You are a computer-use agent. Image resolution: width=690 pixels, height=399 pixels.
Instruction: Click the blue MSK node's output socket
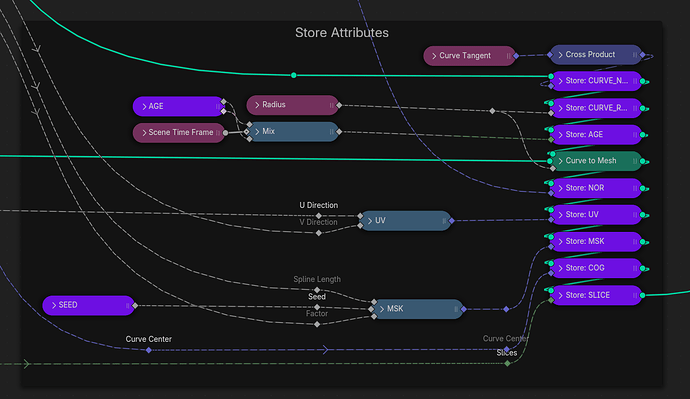(x=463, y=309)
